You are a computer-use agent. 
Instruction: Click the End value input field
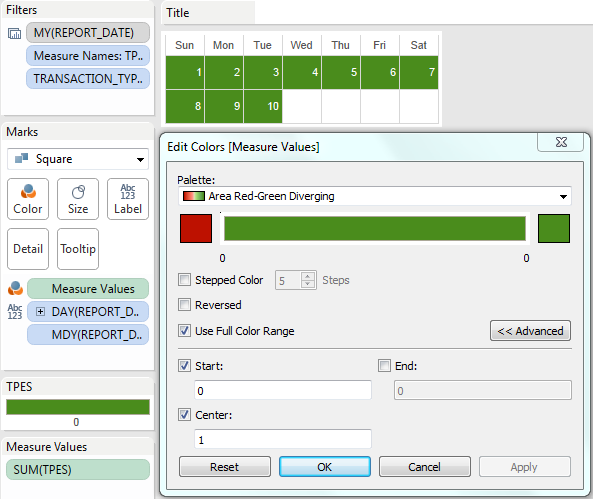[x=483, y=390]
